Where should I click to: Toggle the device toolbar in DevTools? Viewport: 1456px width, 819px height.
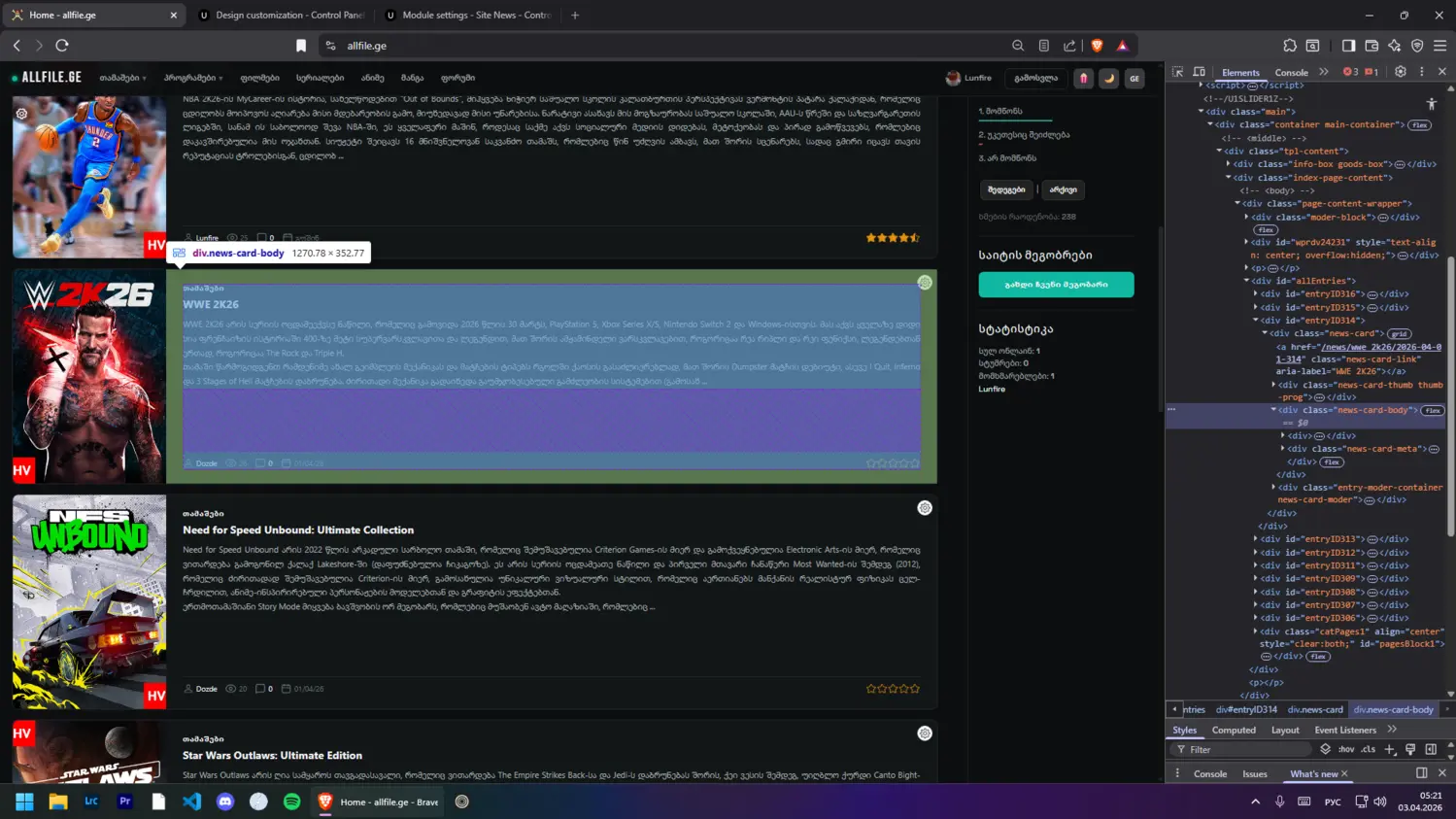(x=1200, y=72)
